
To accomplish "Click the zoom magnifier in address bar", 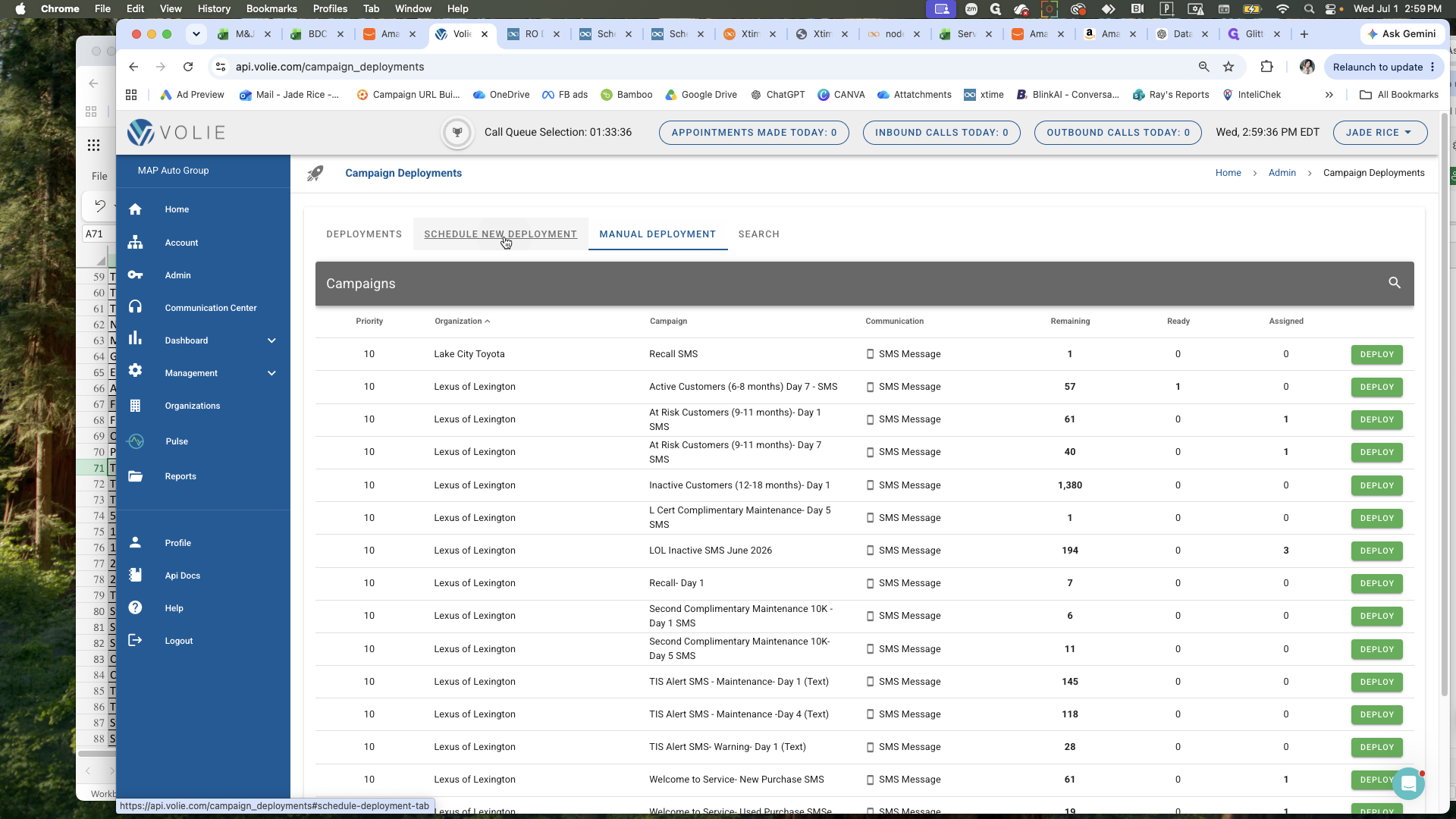I will (1203, 67).
